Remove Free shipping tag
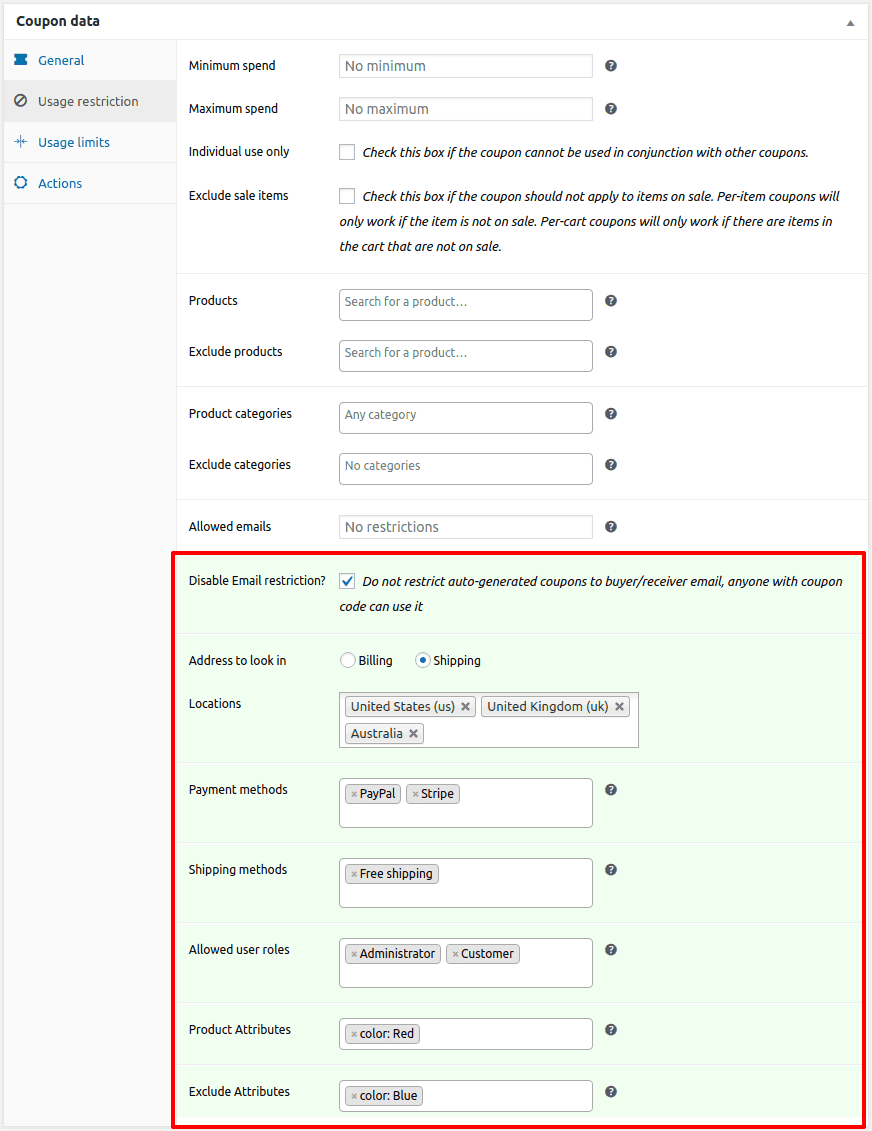 [x=354, y=874]
